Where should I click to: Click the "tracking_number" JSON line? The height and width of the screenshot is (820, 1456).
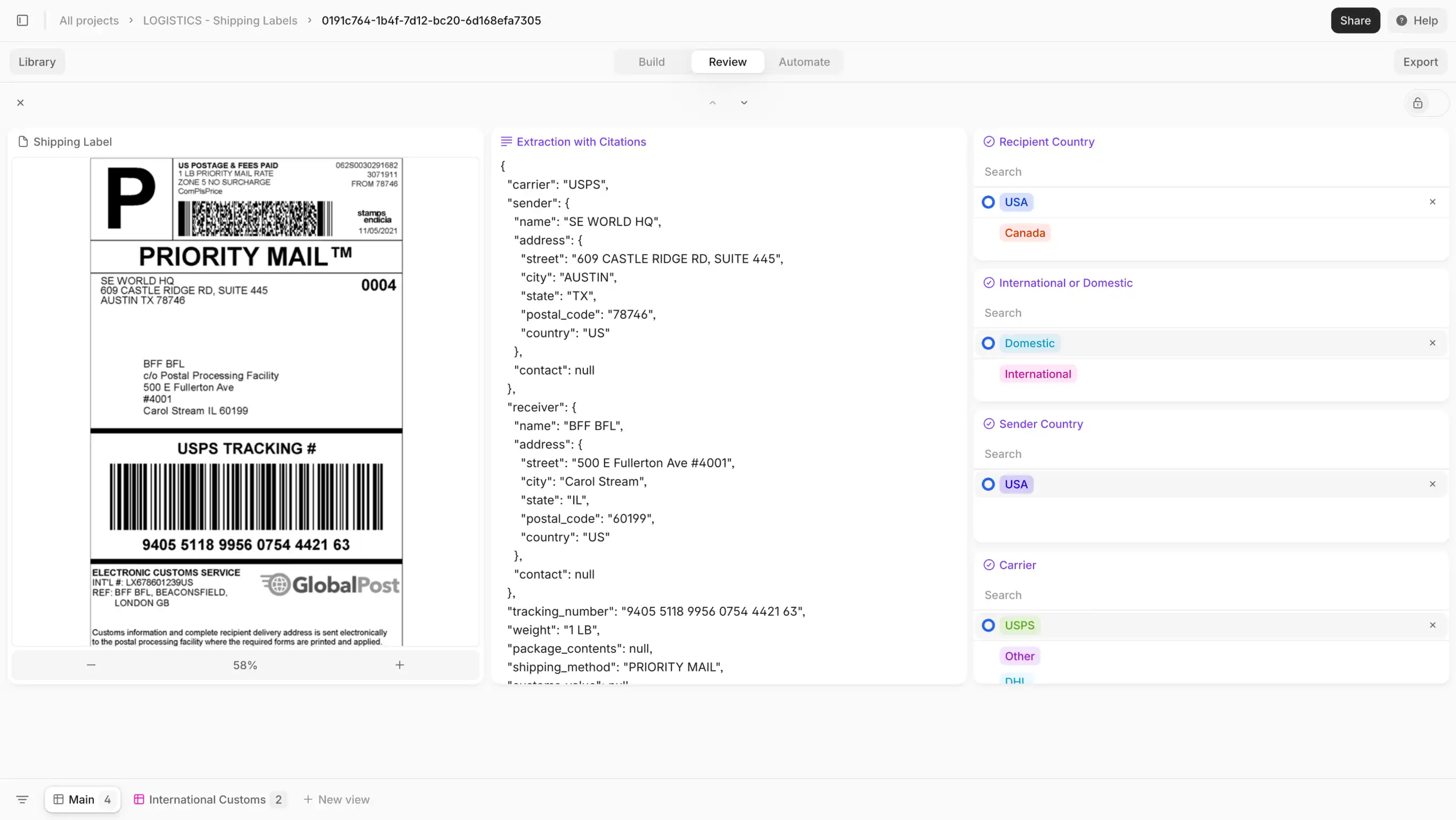[656, 612]
